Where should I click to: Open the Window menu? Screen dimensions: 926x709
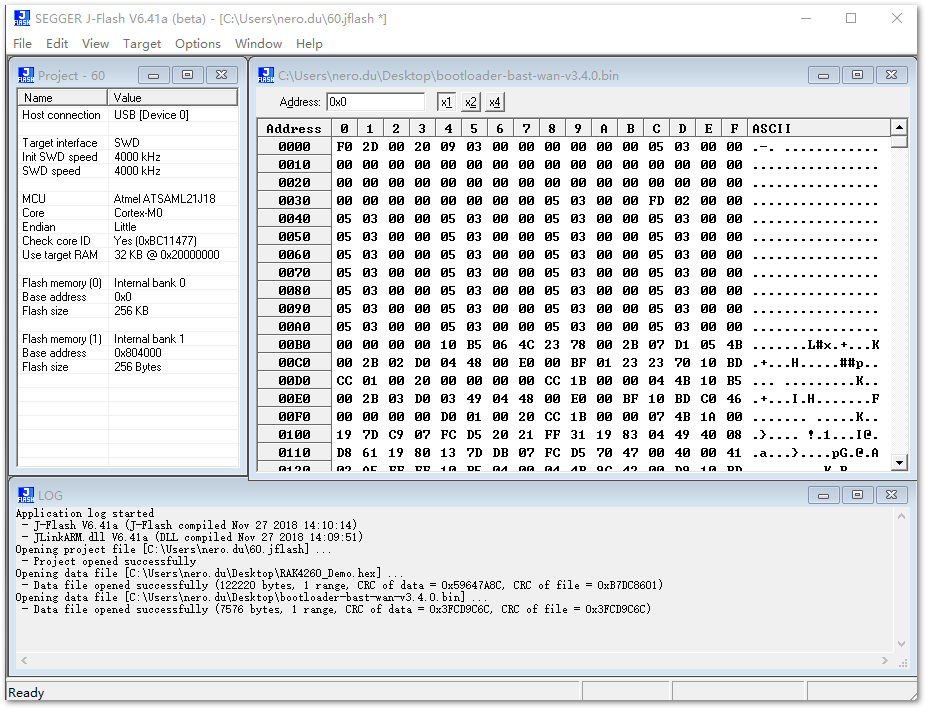(258, 44)
